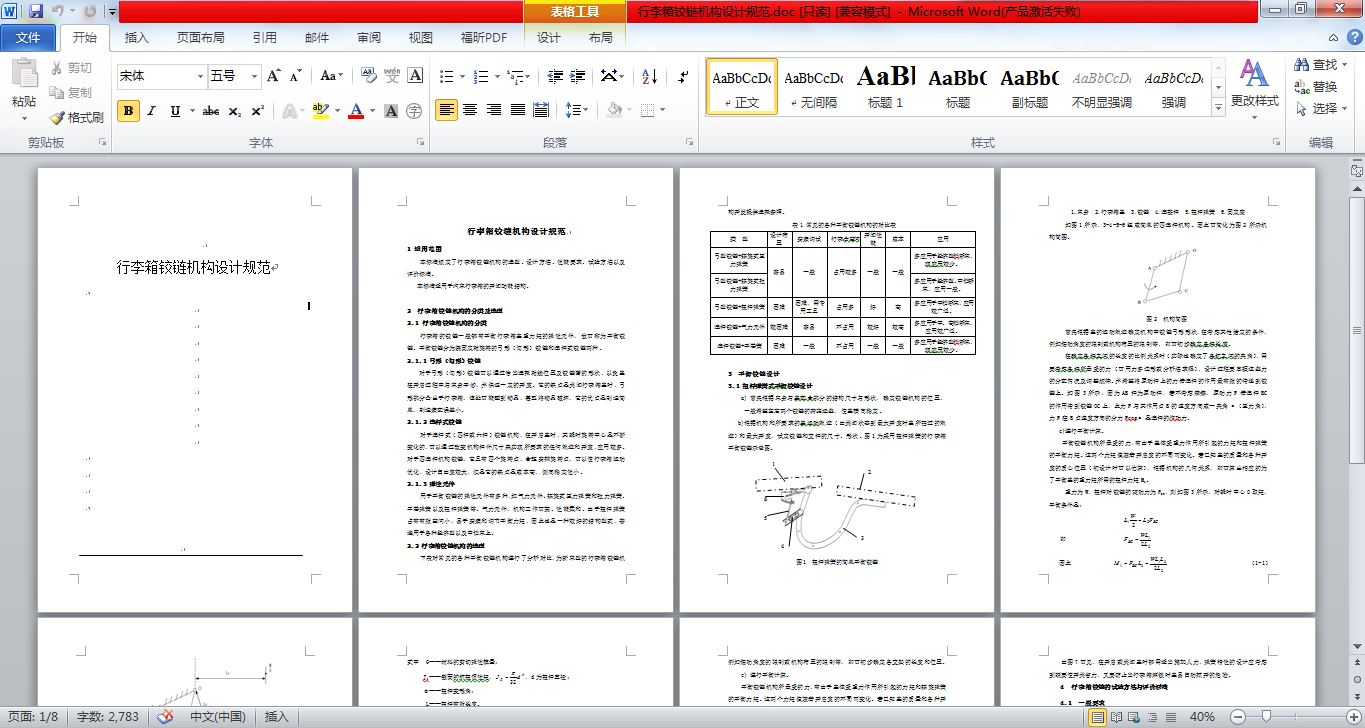Click the Grow Font icon
Screen dimensions: 1365x728
(274, 76)
